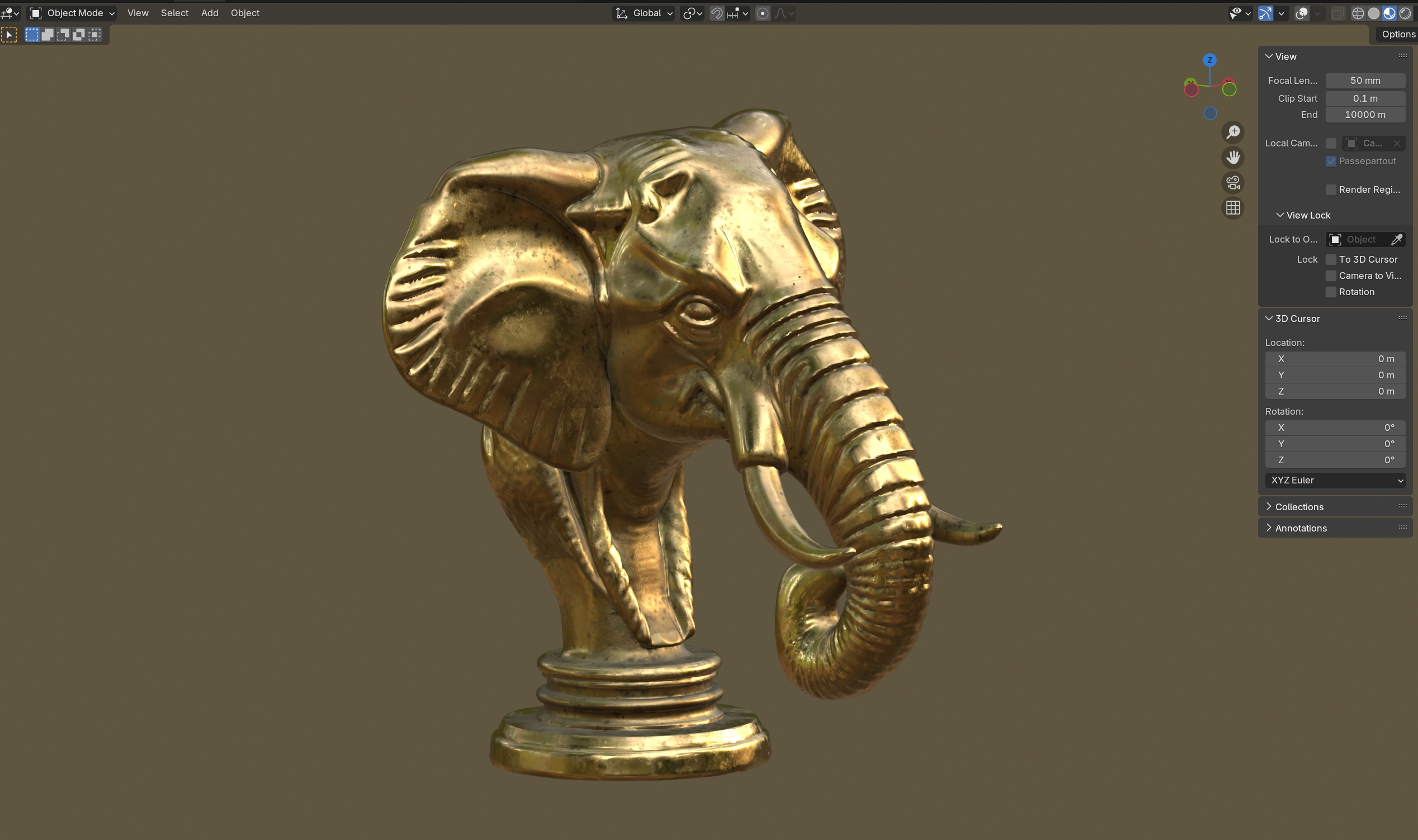The height and width of the screenshot is (840, 1418).
Task: Enable Render Region checkbox
Action: tap(1331, 189)
